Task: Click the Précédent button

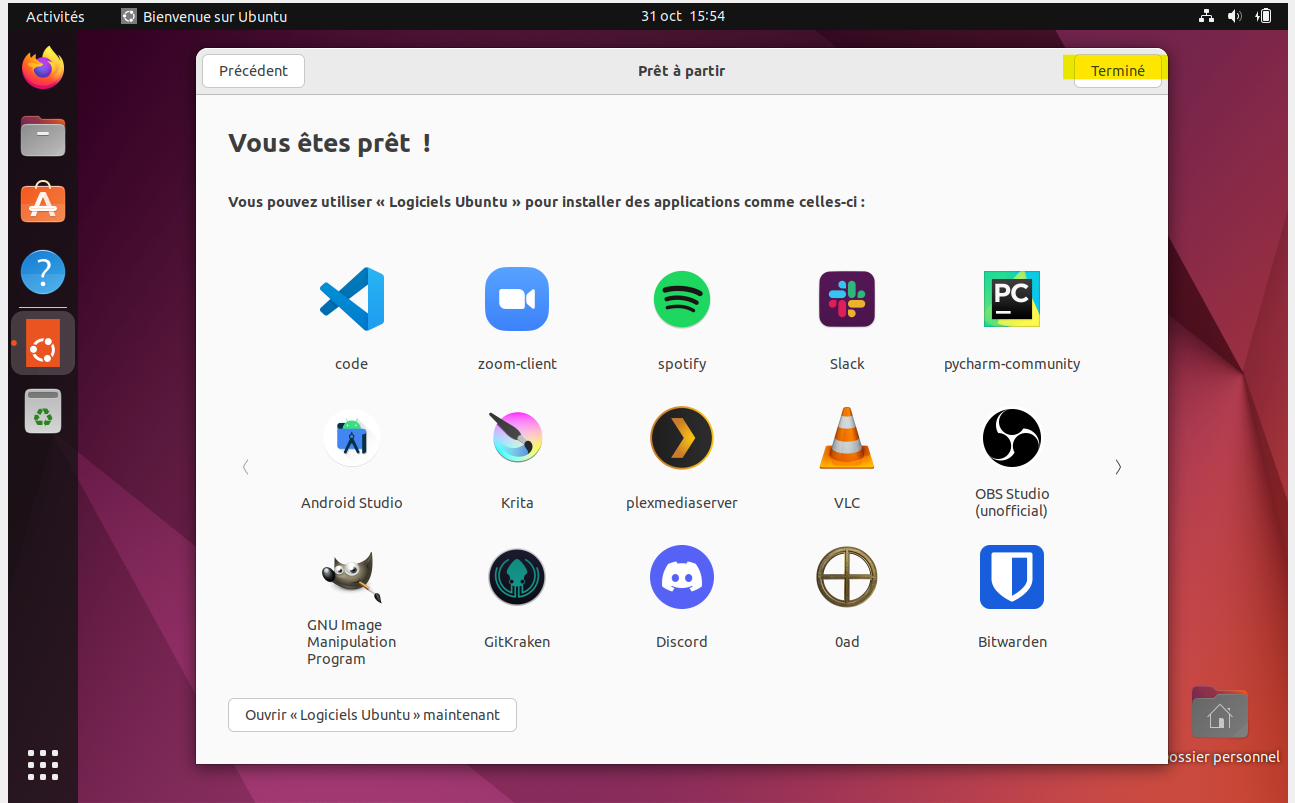Action: click(x=253, y=71)
